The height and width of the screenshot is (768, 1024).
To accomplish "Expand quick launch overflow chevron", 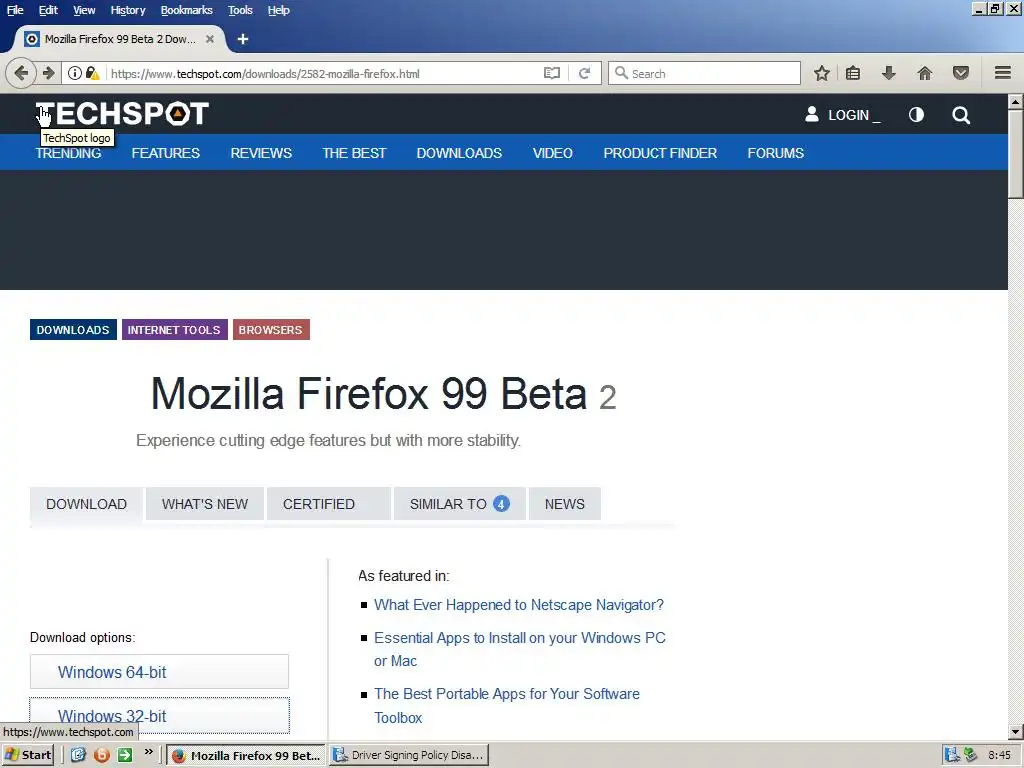I will click(149, 752).
